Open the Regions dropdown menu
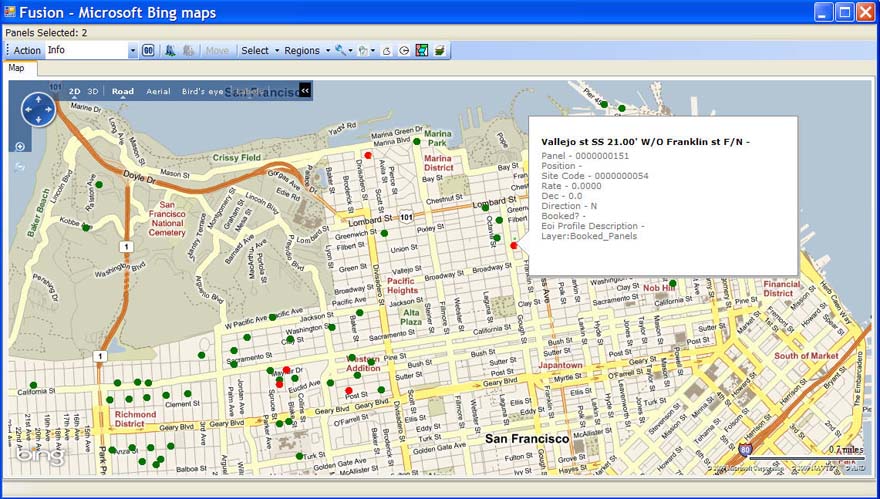Viewport: 880px width, 499px height. (306, 51)
